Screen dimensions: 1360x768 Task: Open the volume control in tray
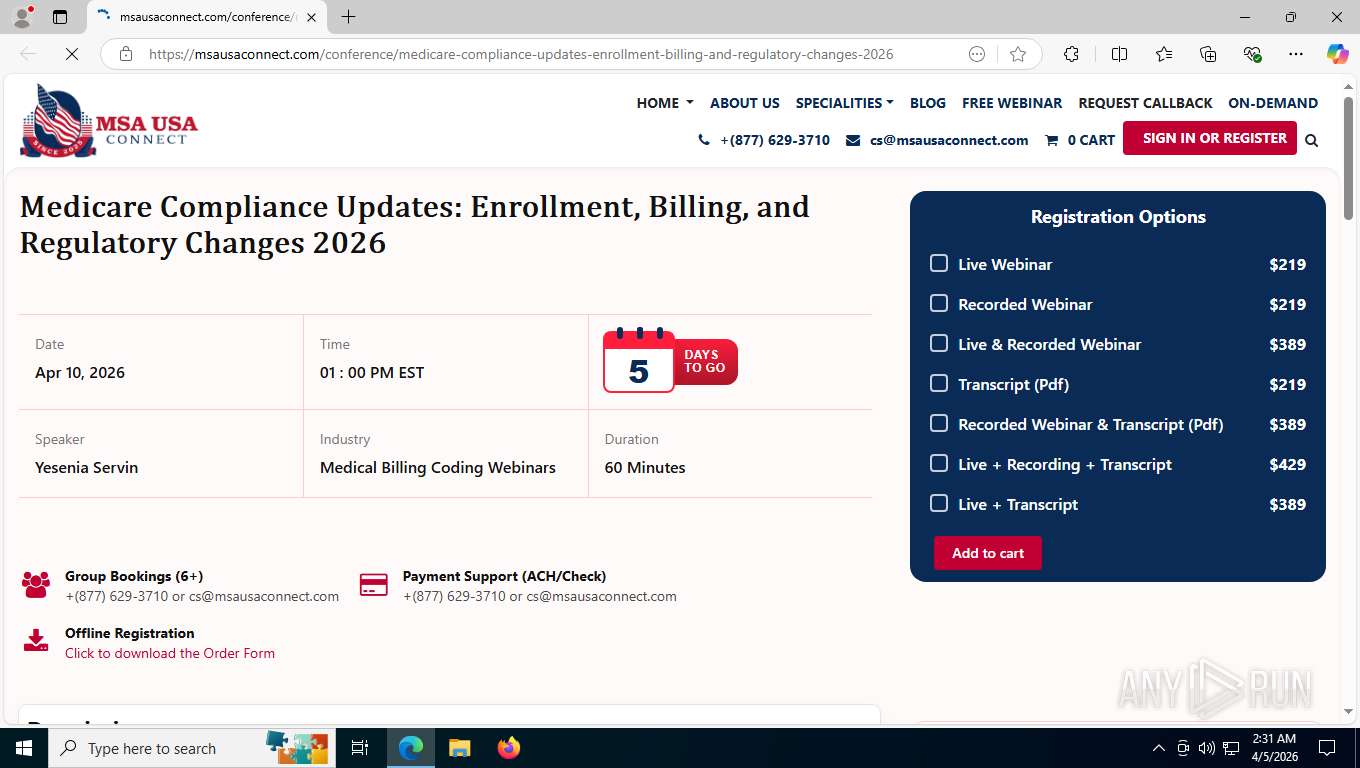pyautogui.click(x=1207, y=748)
